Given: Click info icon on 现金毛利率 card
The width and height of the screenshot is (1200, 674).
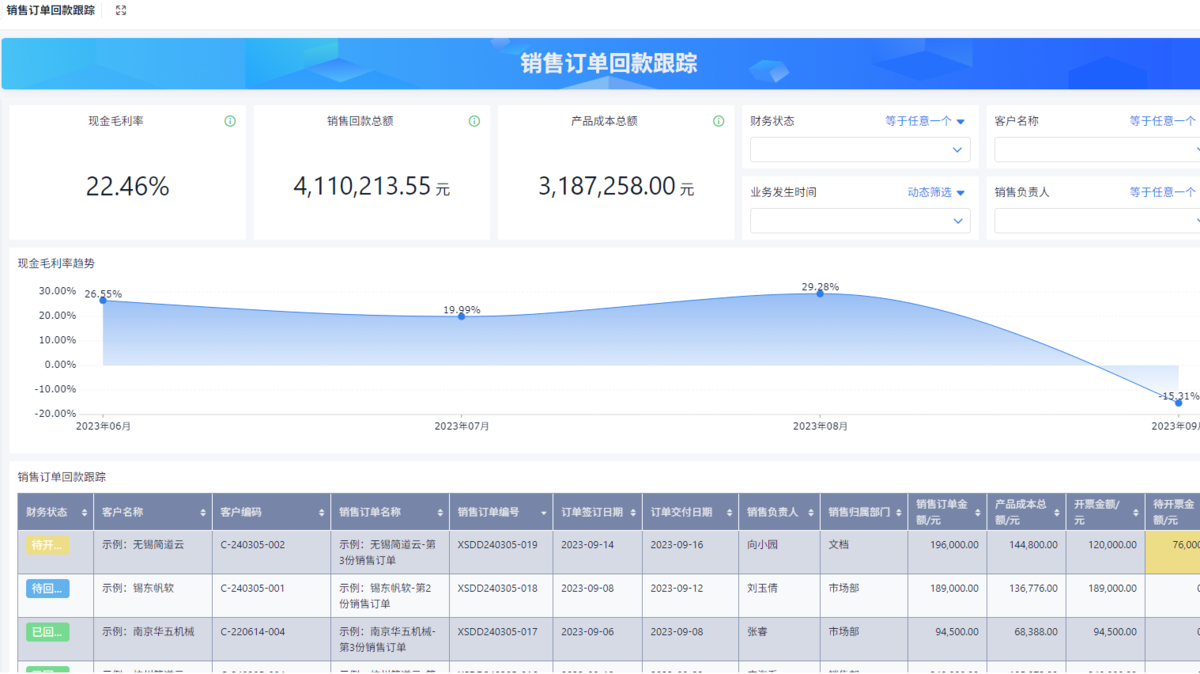Looking at the screenshot, I should coord(230,121).
